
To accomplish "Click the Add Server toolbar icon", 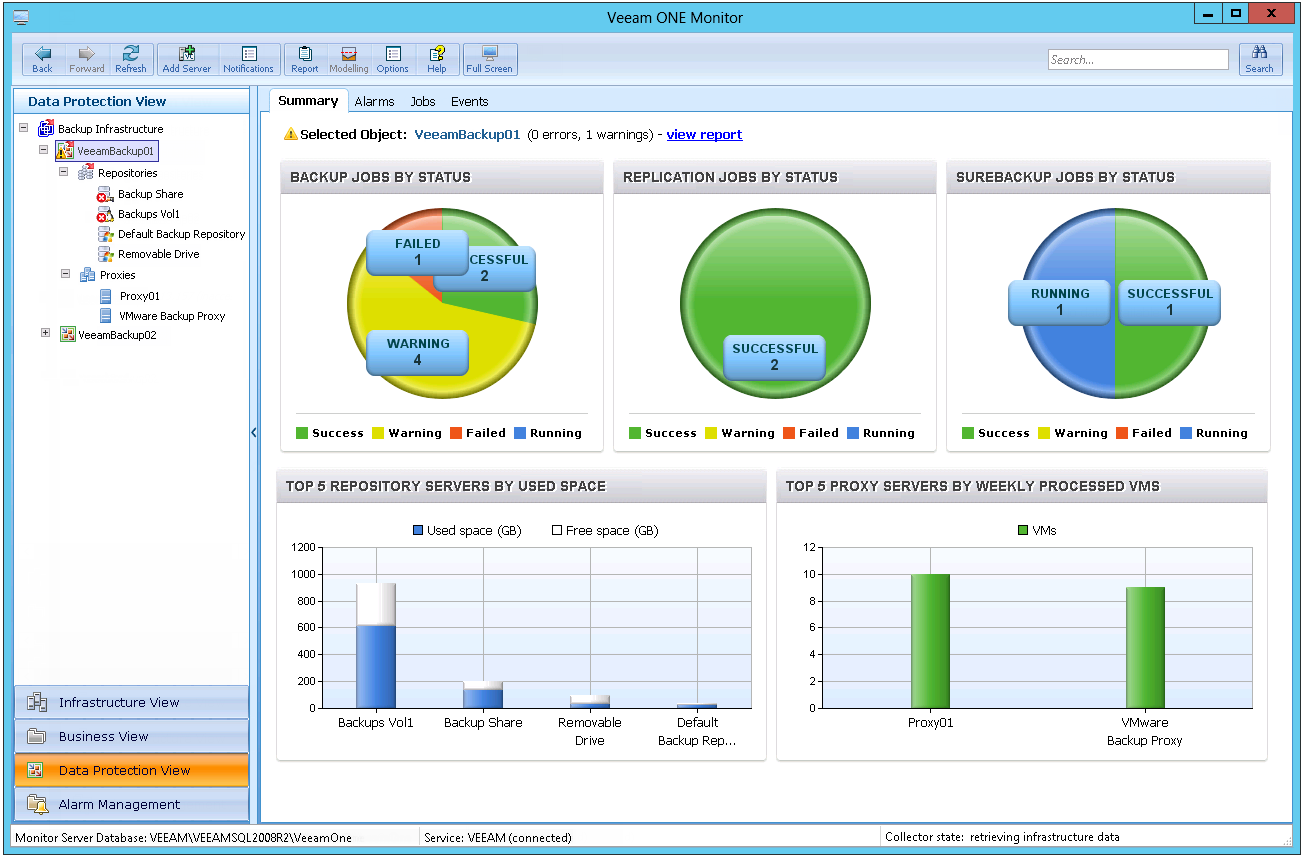I will (x=186, y=59).
